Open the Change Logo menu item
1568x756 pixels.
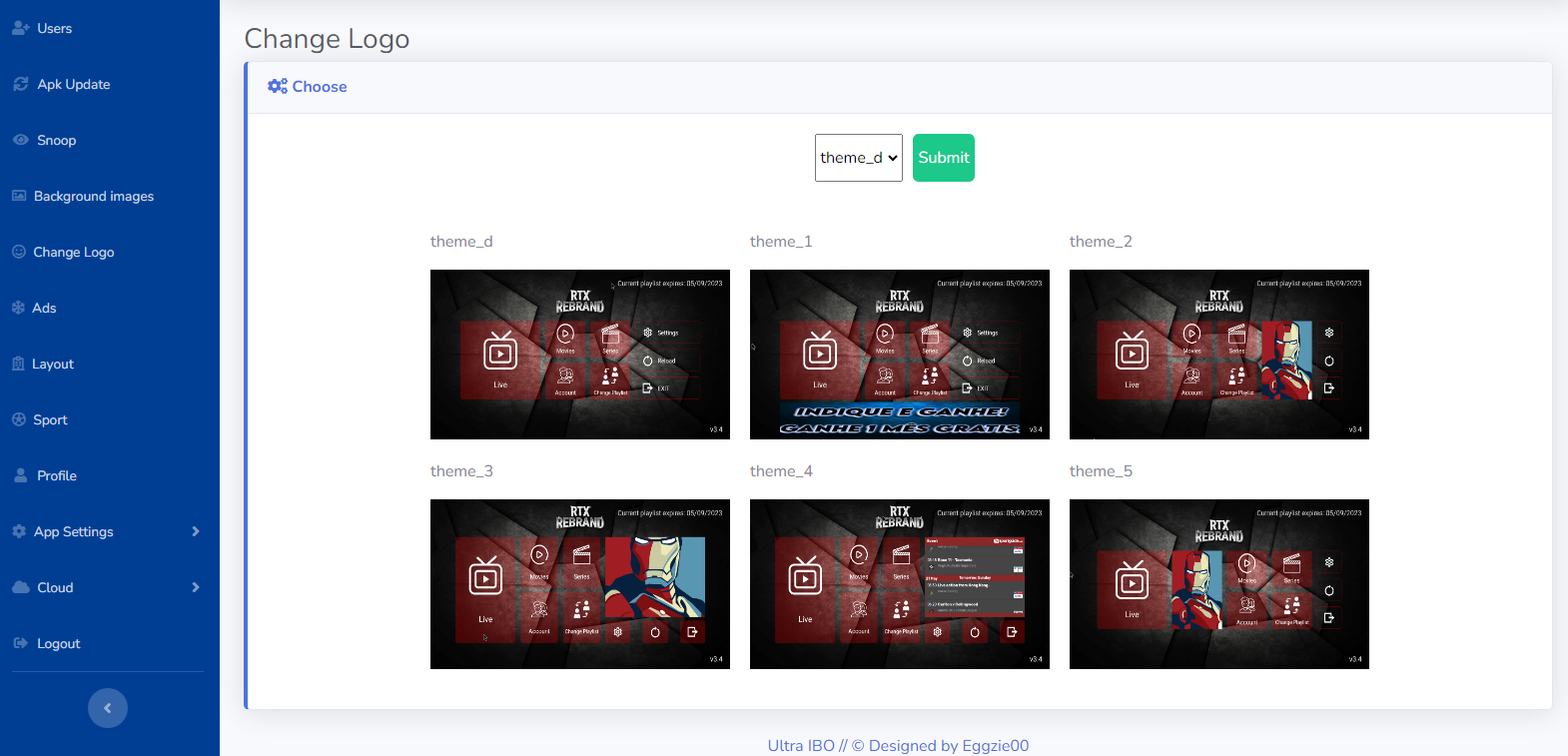(x=73, y=252)
